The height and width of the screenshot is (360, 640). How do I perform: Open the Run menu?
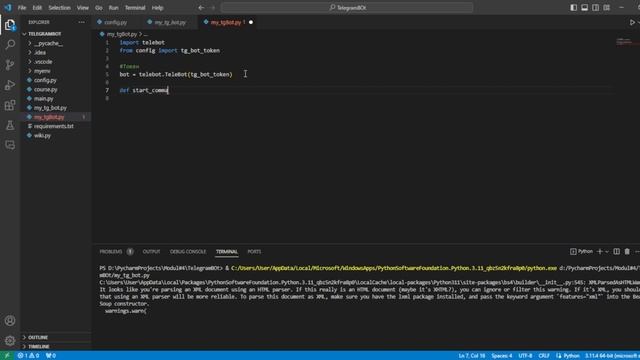click(113, 7)
